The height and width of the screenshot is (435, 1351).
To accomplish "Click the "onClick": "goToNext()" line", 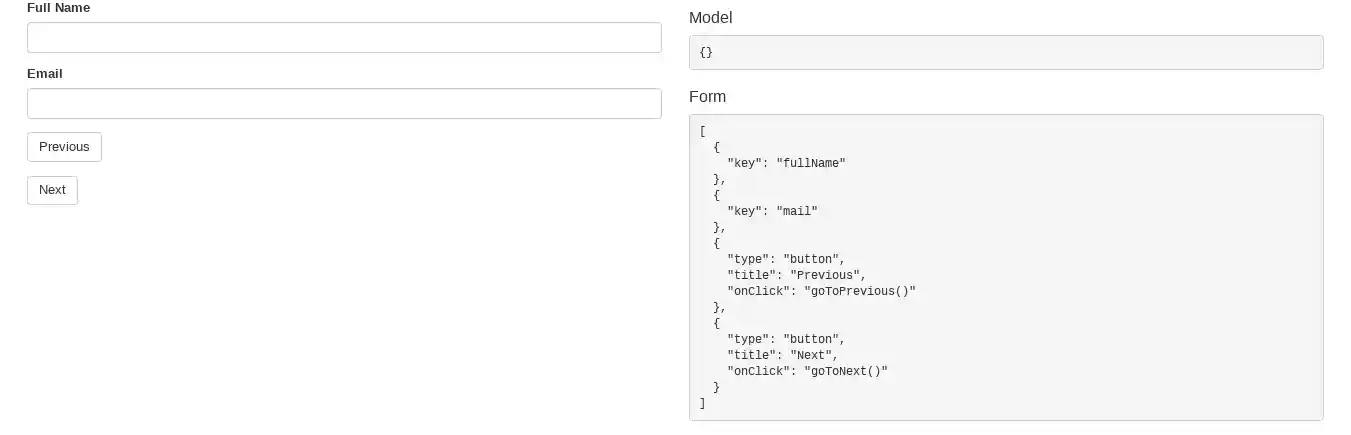I will (807, 371).
